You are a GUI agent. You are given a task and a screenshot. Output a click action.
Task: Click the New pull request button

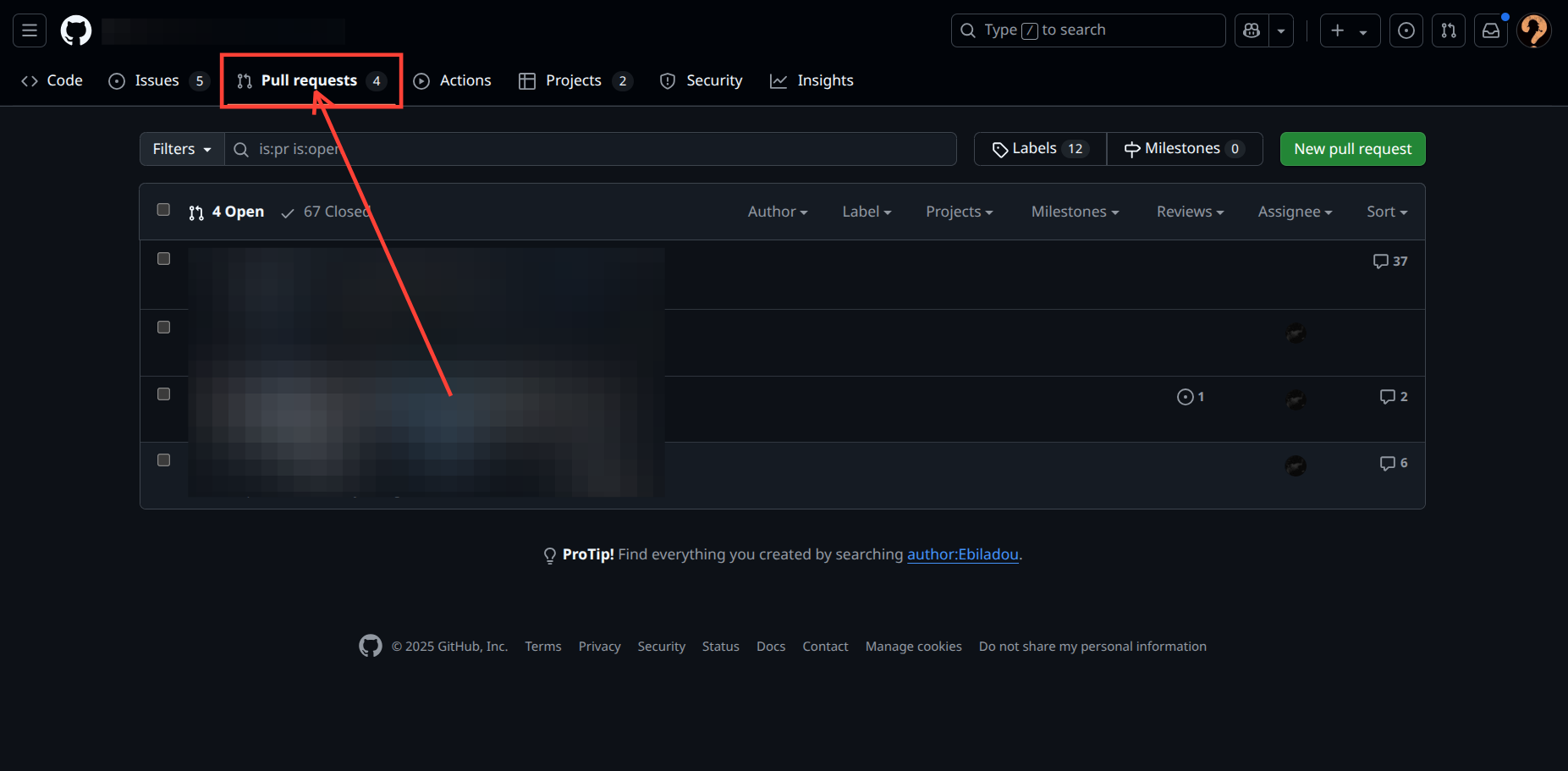click(1352, 149)
